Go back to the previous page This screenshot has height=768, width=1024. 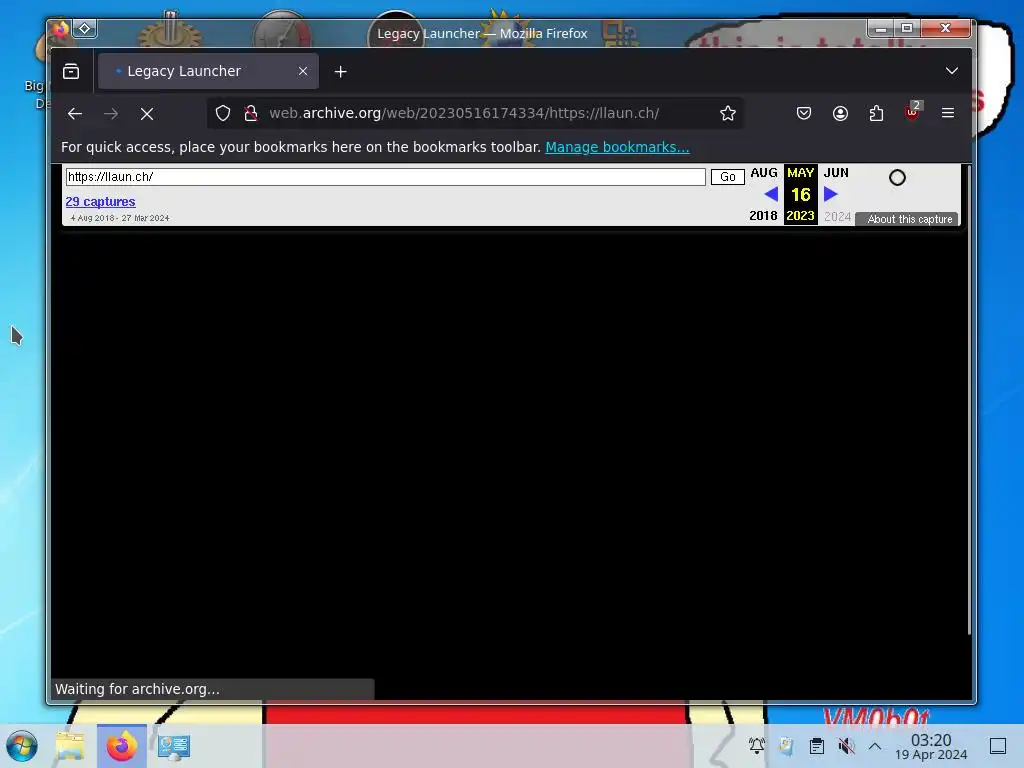point(75,114)
